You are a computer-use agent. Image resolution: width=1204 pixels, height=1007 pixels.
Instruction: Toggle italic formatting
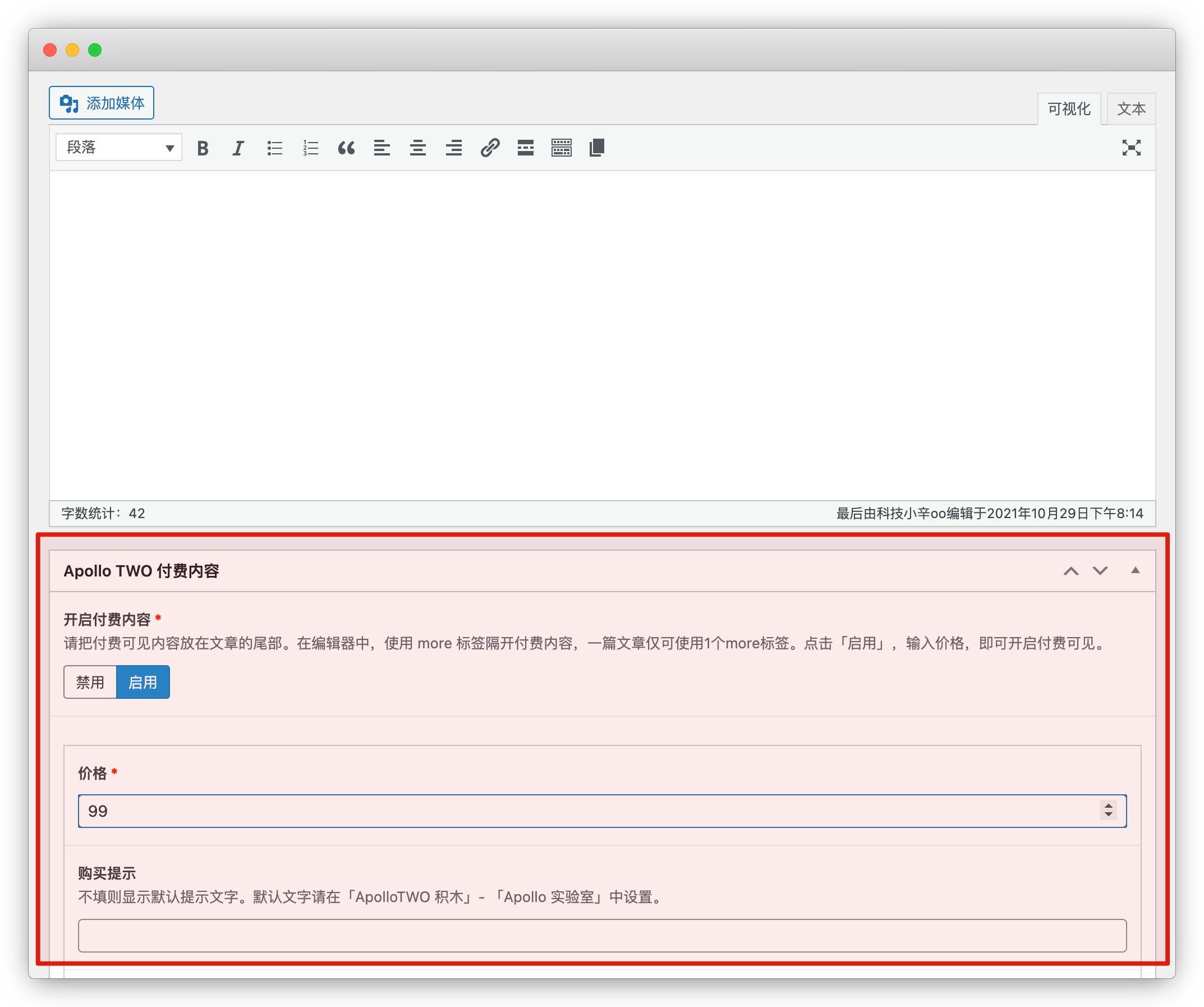tap(238, 149)
